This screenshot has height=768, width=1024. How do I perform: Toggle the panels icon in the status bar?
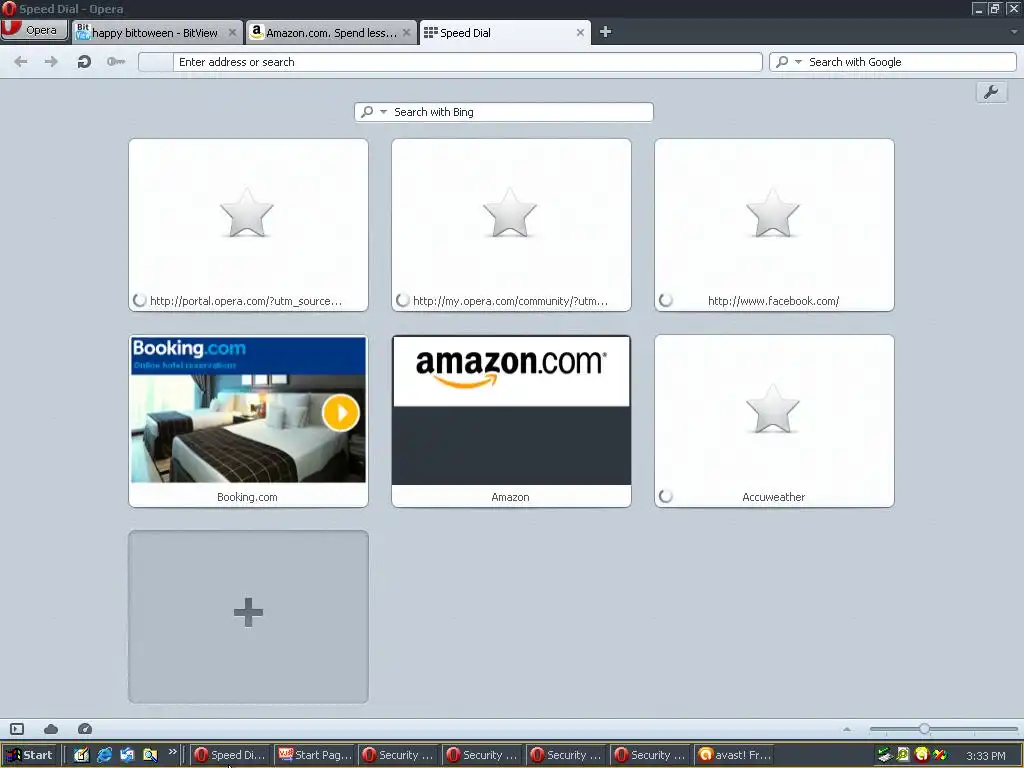[x=17, y=729]
